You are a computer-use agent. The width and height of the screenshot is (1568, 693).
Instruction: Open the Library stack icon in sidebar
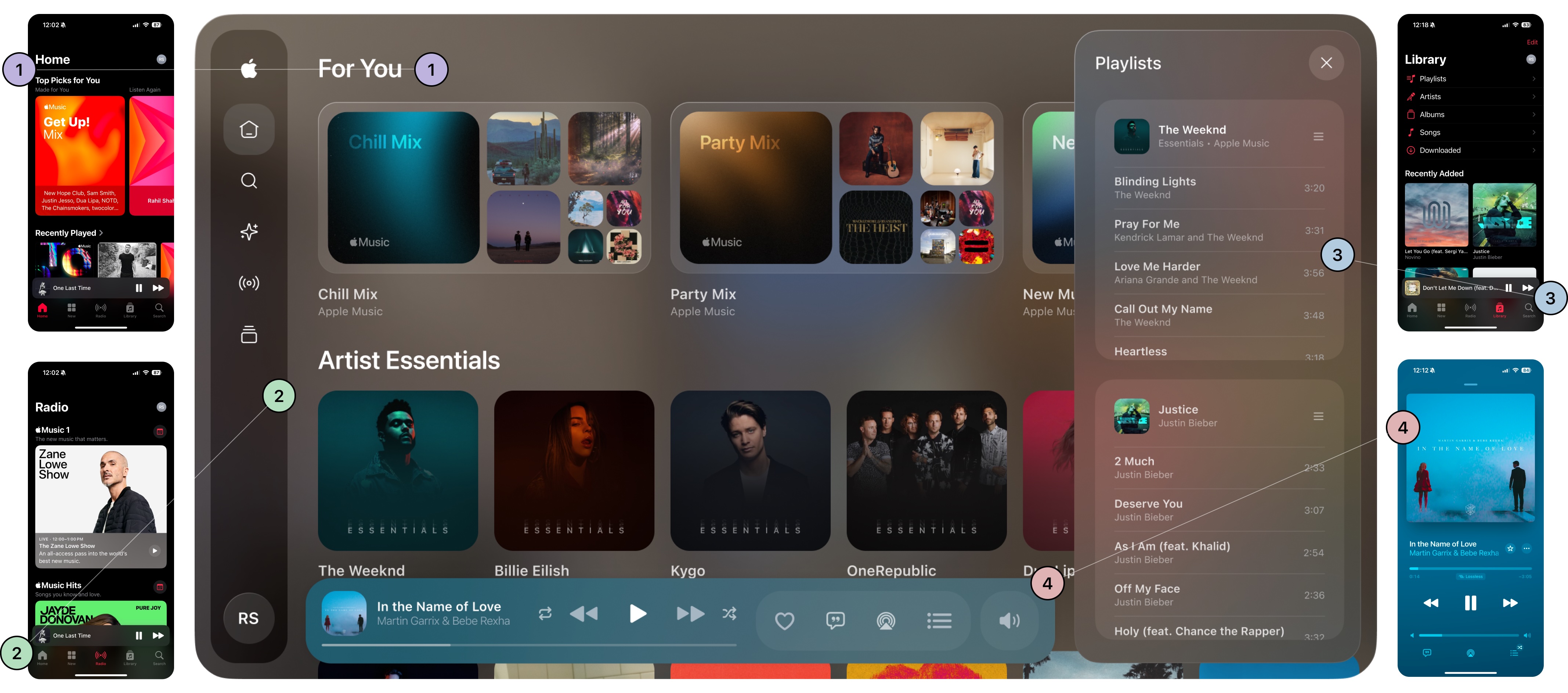(249, 334)
